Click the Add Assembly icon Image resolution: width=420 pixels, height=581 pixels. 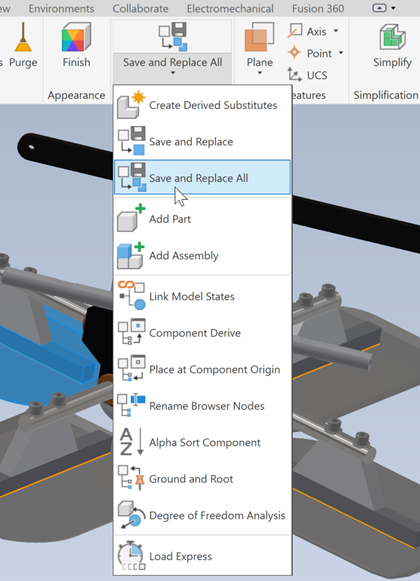(x=131, y=255)
